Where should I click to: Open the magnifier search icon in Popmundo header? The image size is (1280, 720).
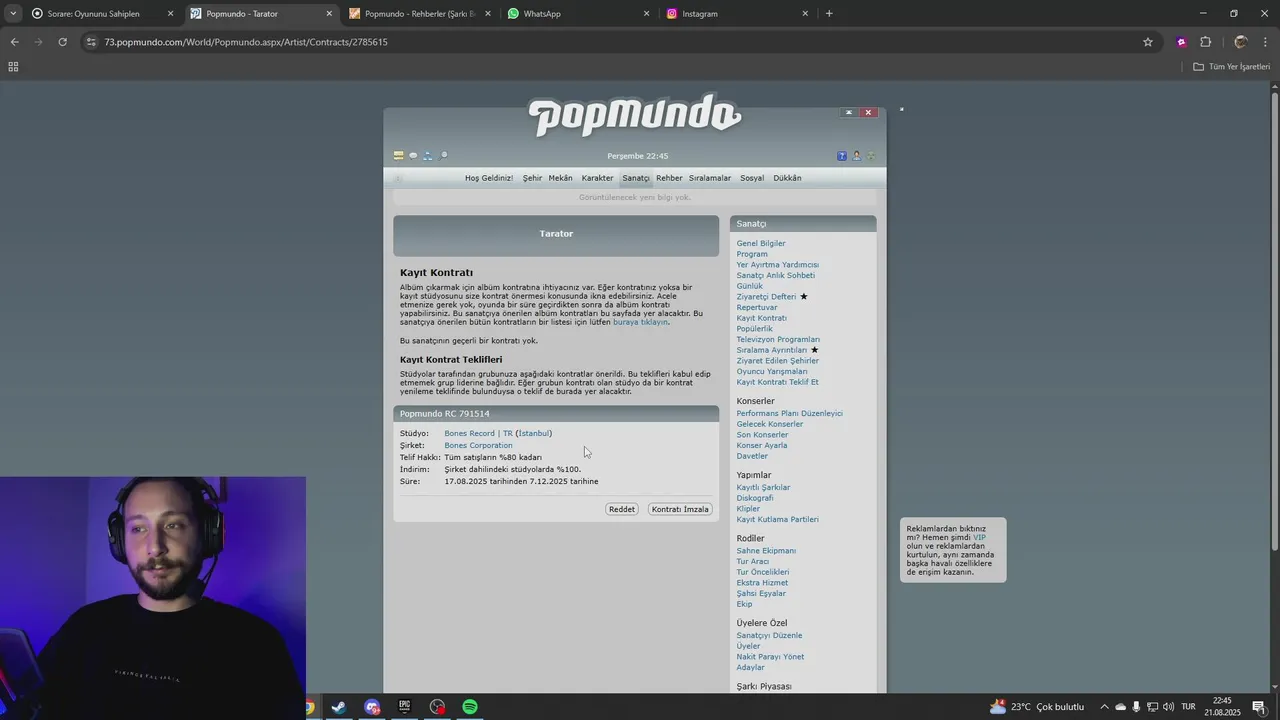pyautogui.click(x=443, y=156)
